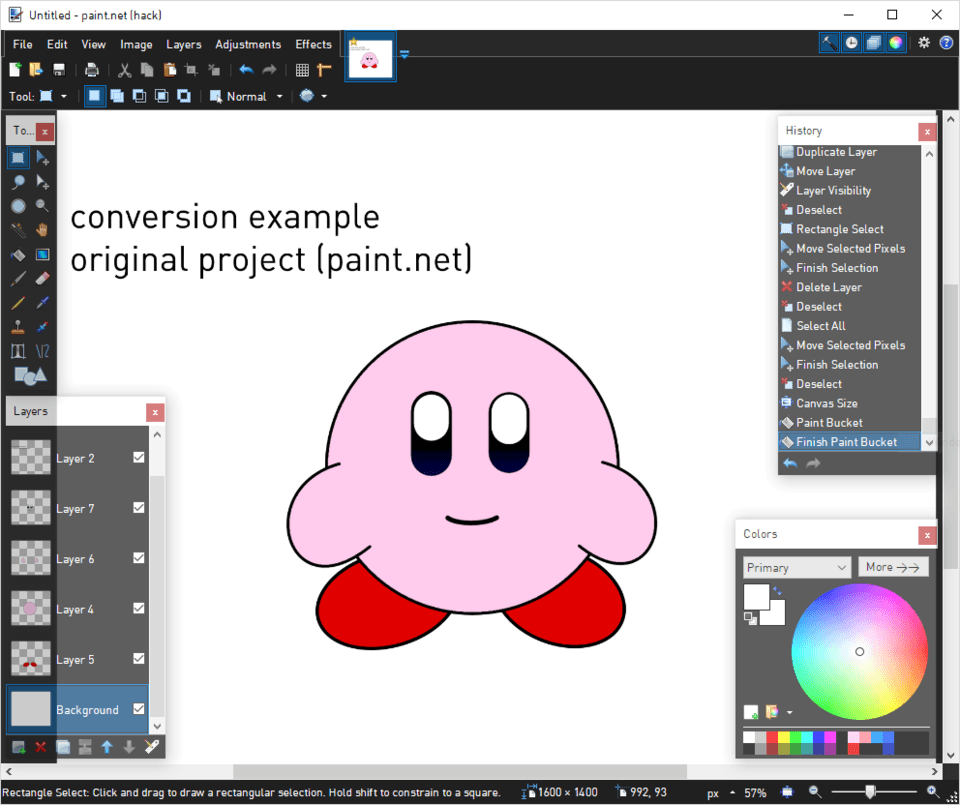Open the Adjustments menu
Screen dimensions: 960x805
[248, 44]
